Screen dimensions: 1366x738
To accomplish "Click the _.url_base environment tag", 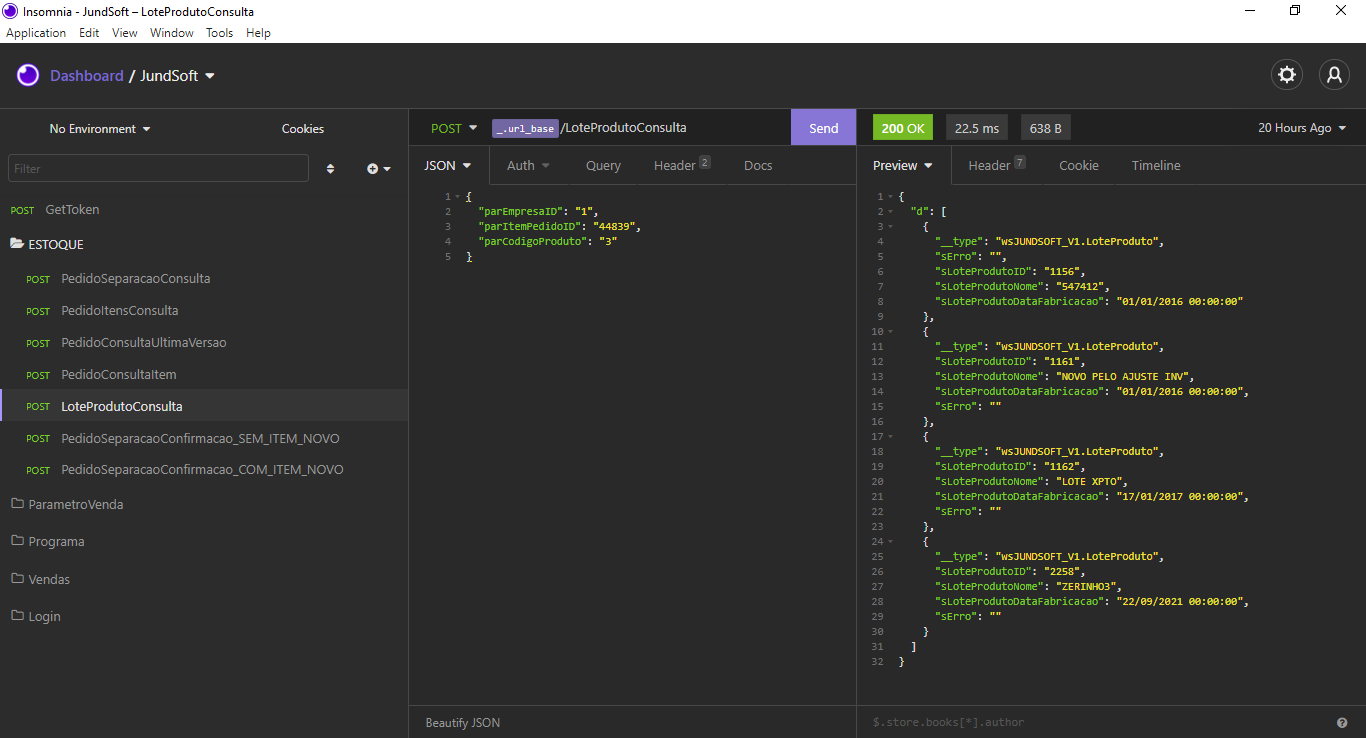I will coord(524,128).
